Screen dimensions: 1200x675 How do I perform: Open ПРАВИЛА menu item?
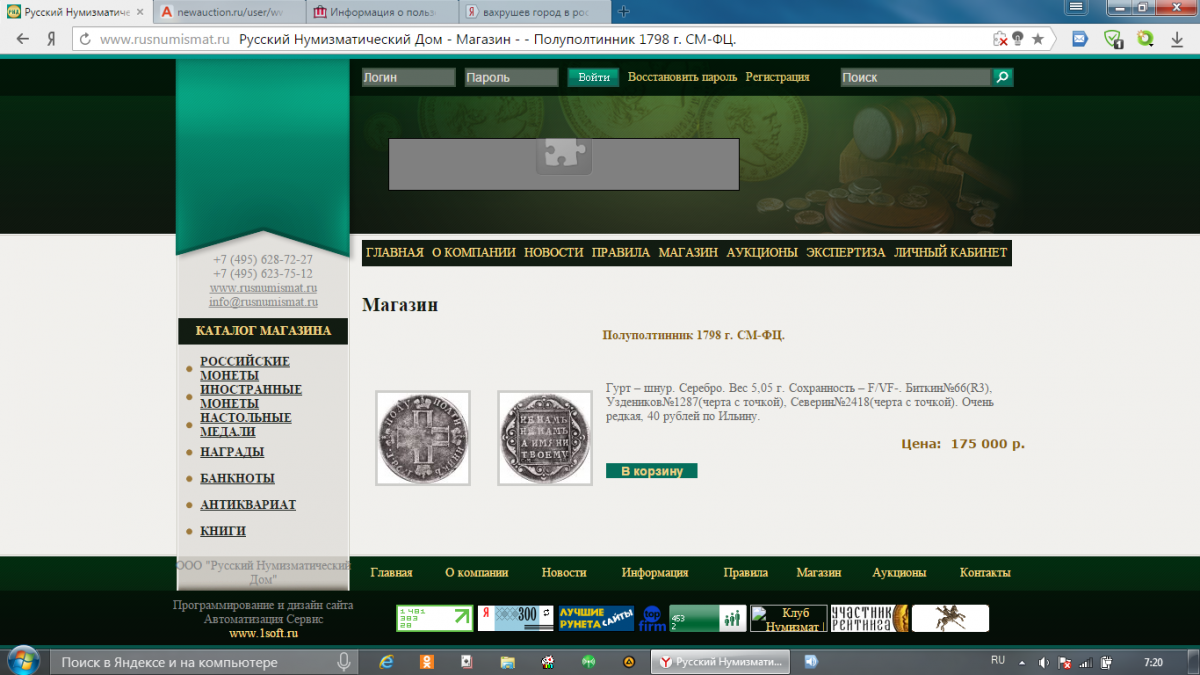click(x=621, y=253)
